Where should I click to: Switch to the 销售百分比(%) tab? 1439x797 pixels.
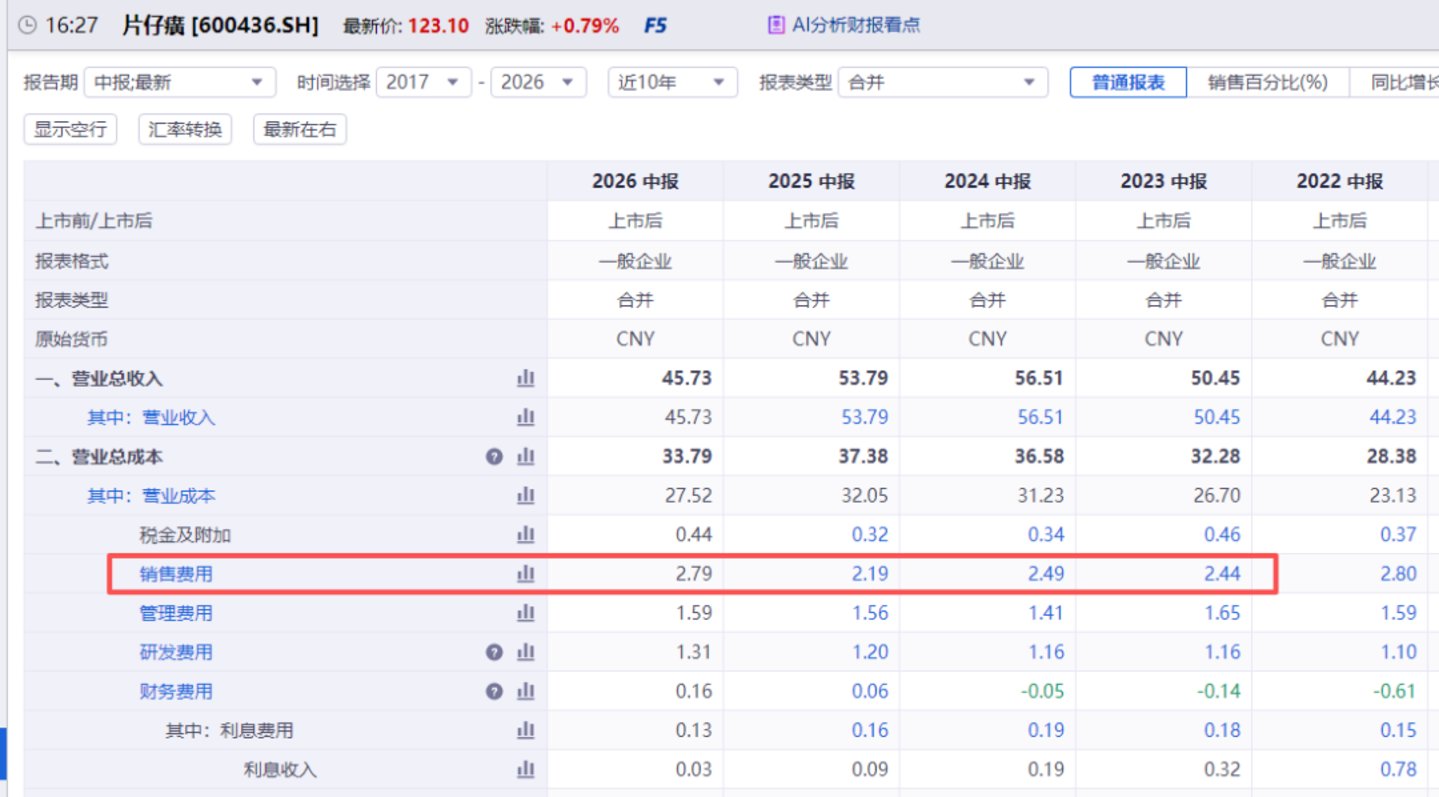tap(1268, 82)
